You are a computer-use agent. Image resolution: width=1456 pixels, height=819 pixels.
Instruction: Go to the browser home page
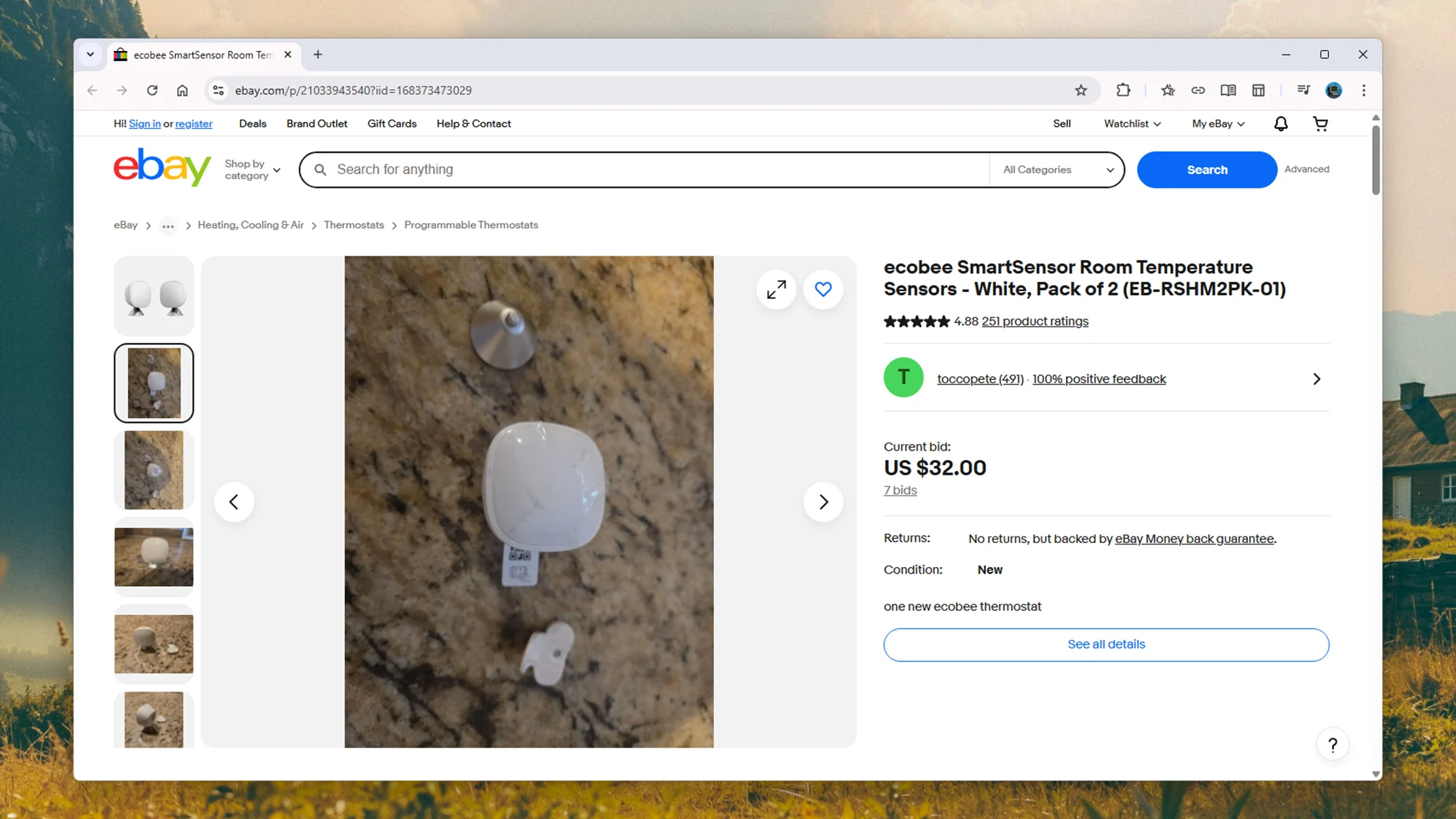(182, 90)
